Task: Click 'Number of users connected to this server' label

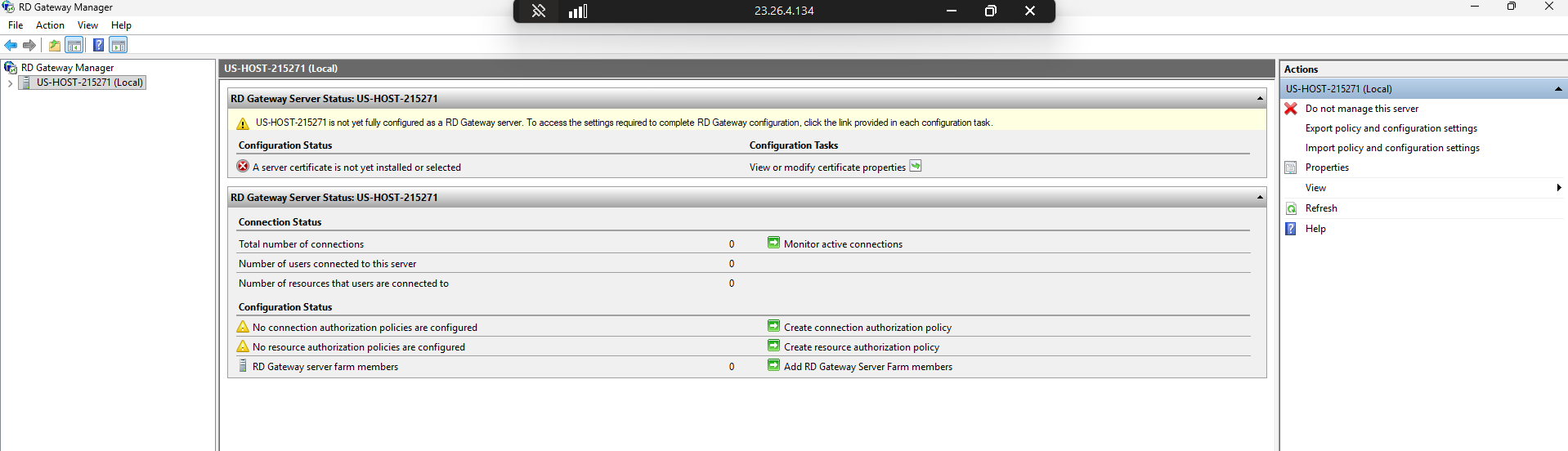Action: click(x=327, y=264)
